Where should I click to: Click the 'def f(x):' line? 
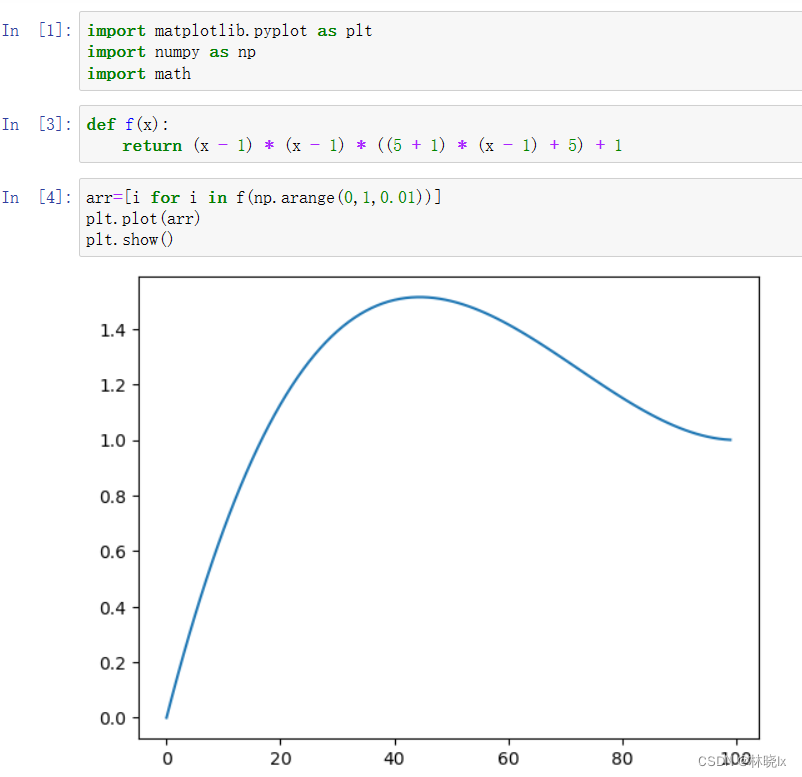[128, 124]
